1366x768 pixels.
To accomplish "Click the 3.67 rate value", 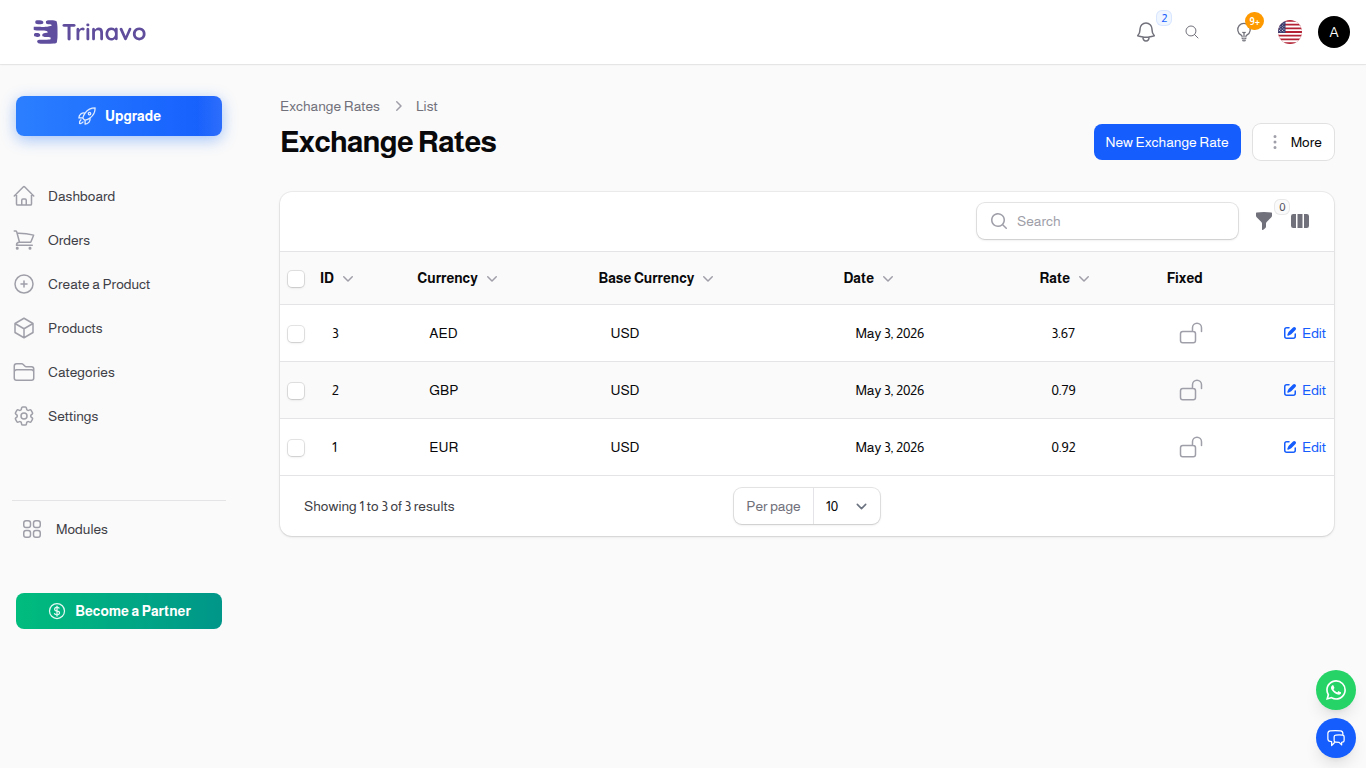I will point(1063,333).
